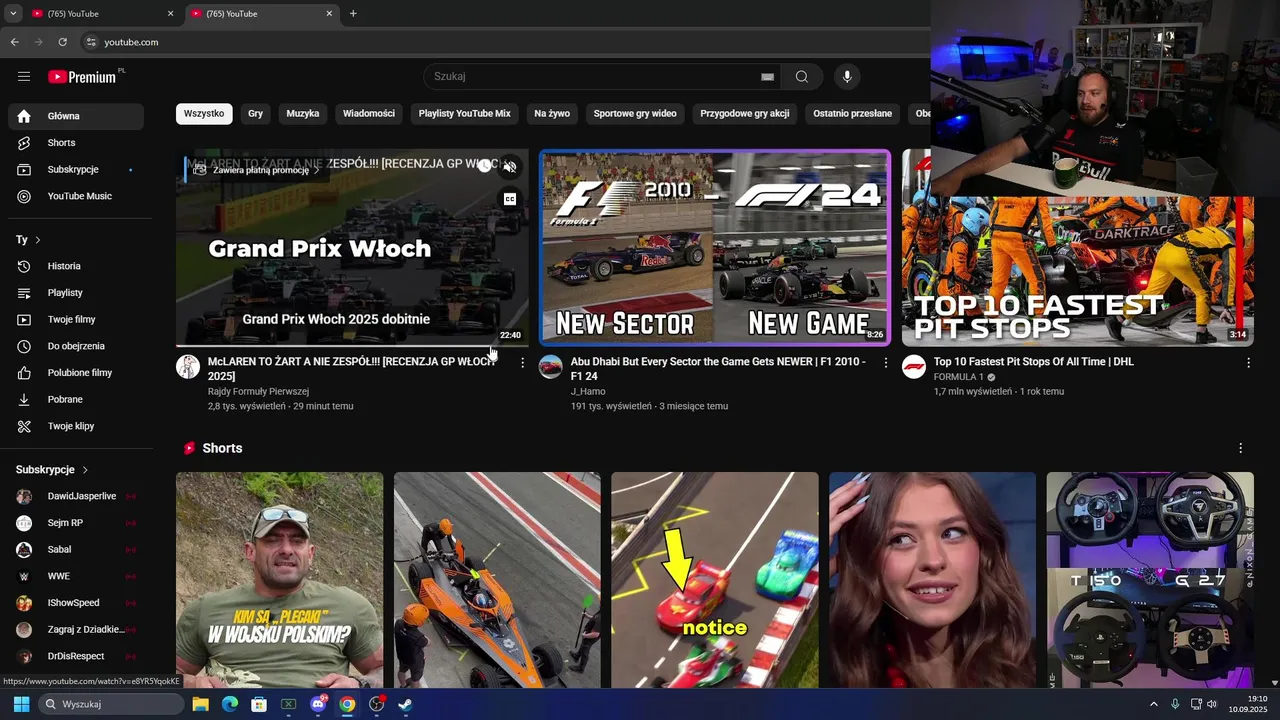The image size is (1280, 720).
Task: Open Pobrane downloads
Action: (76, 399)
